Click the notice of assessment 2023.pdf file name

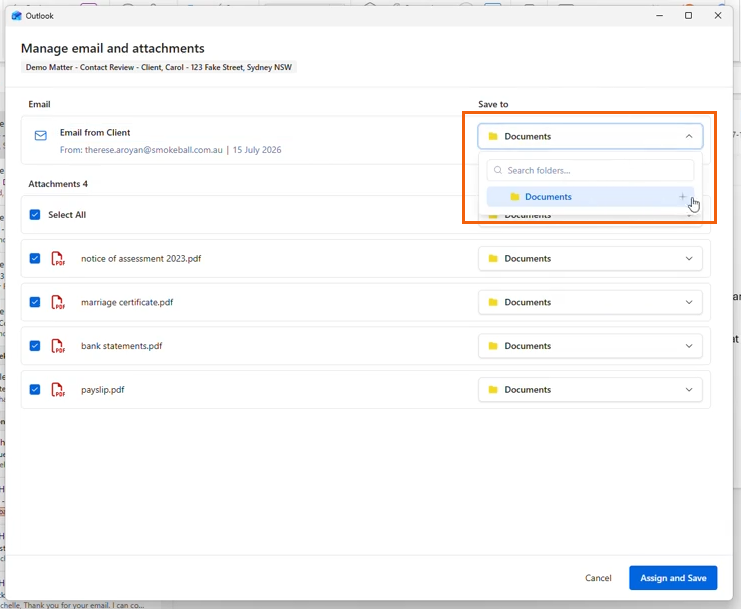tap(141, 258)
